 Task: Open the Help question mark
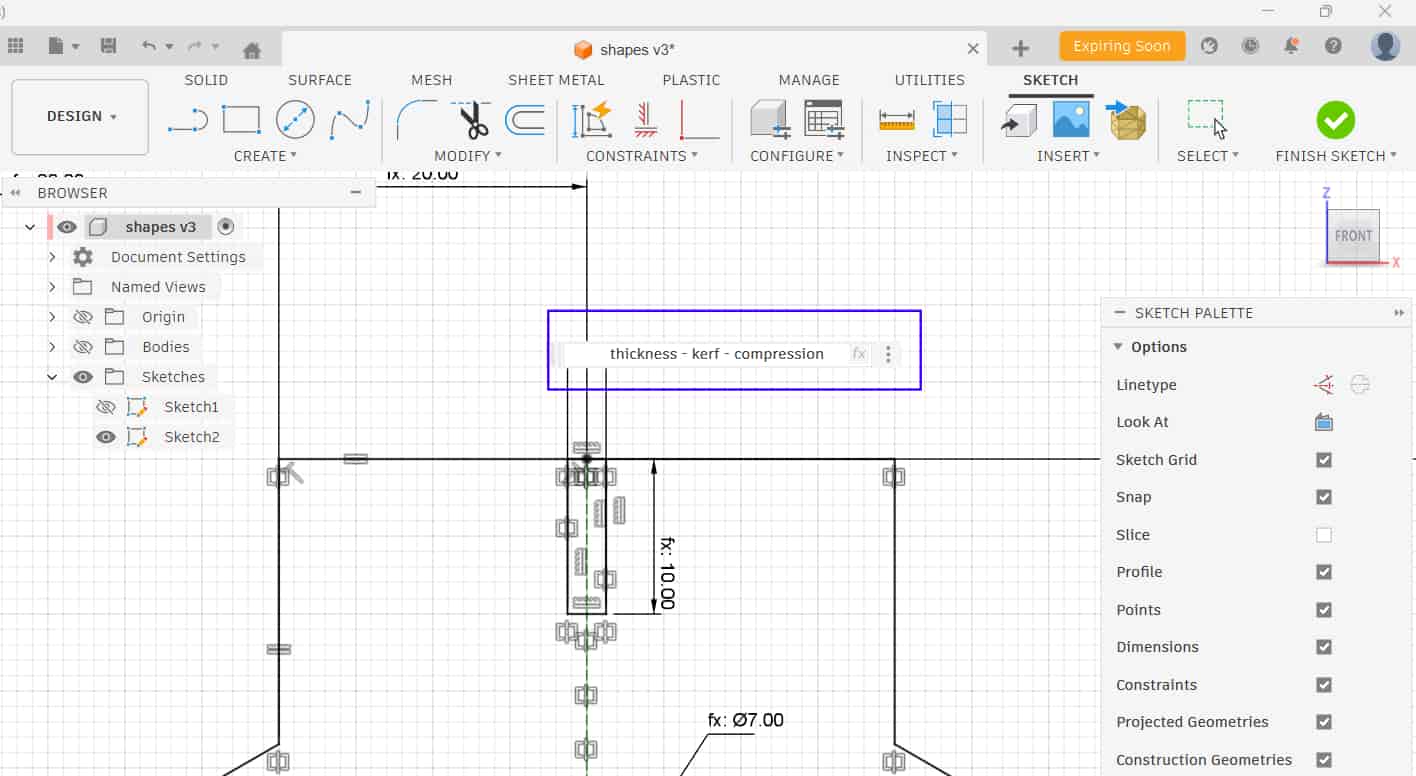point(1333,46)
